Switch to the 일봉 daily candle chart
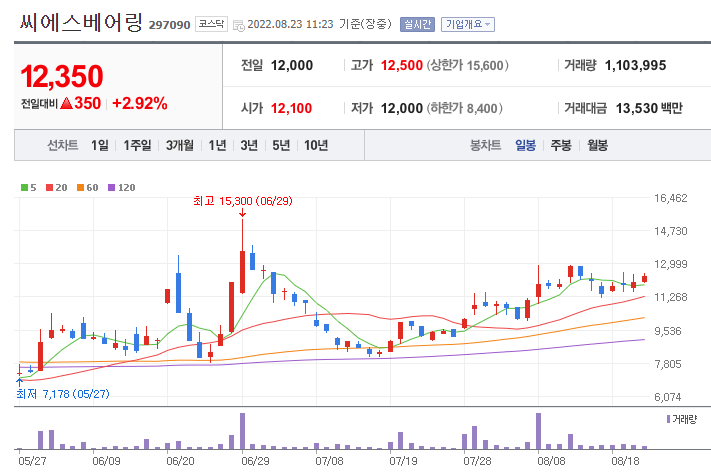The width and height of the screenshot is (711, 473). pos(526,146)
